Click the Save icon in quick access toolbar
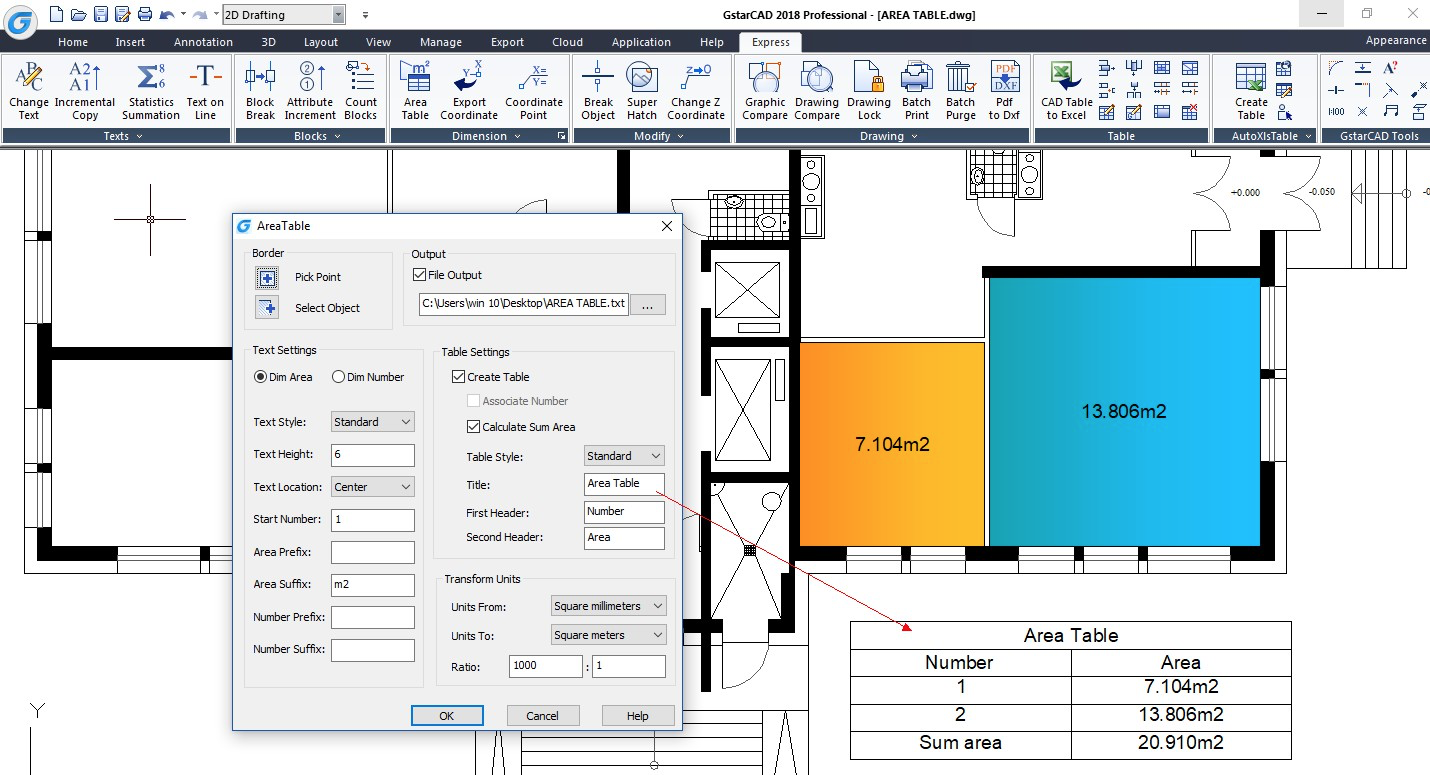Image resolution: width=1430 pixels, height=775 pixels. coord(101,14)
